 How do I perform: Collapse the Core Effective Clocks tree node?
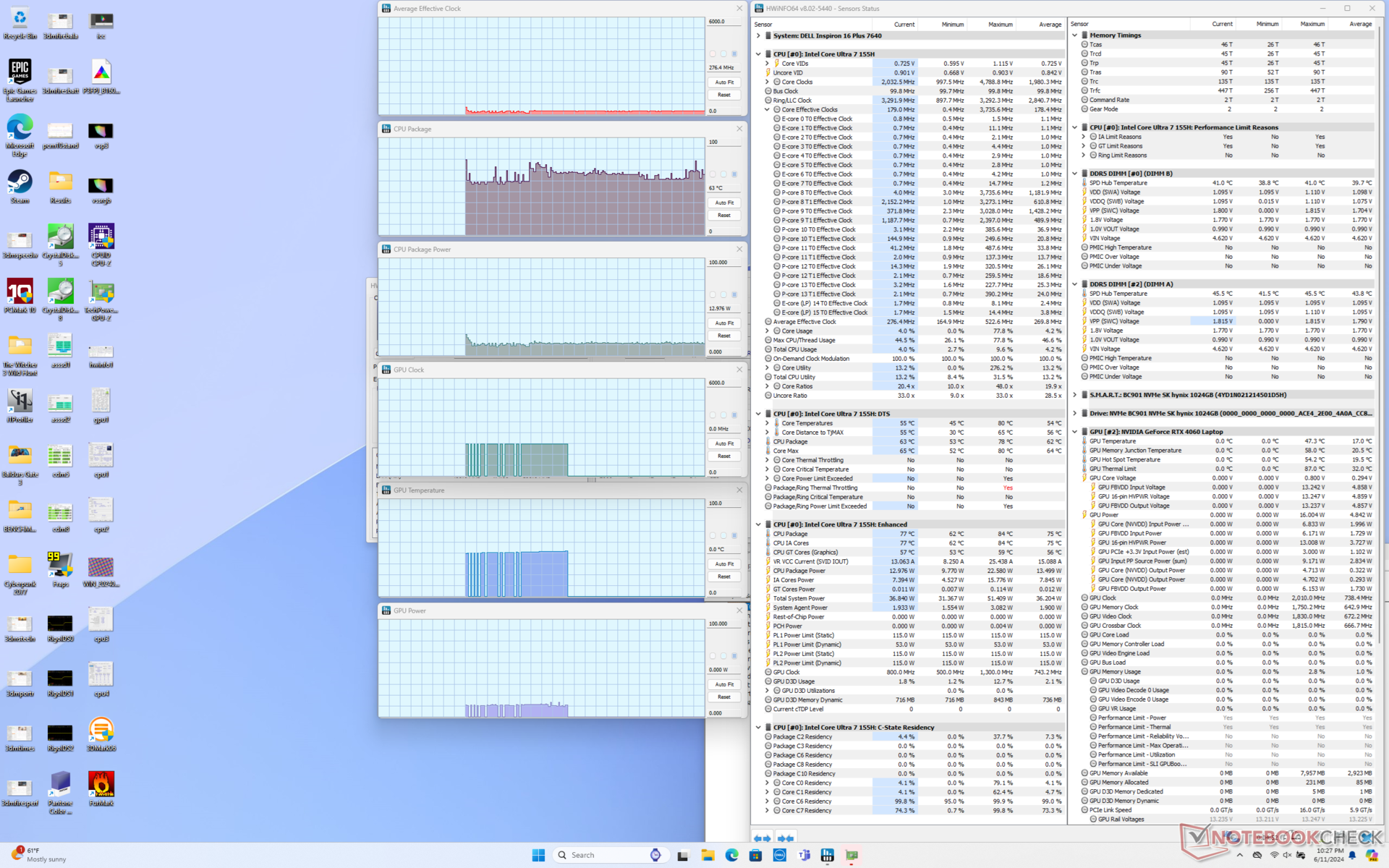[x=768, y=110]
